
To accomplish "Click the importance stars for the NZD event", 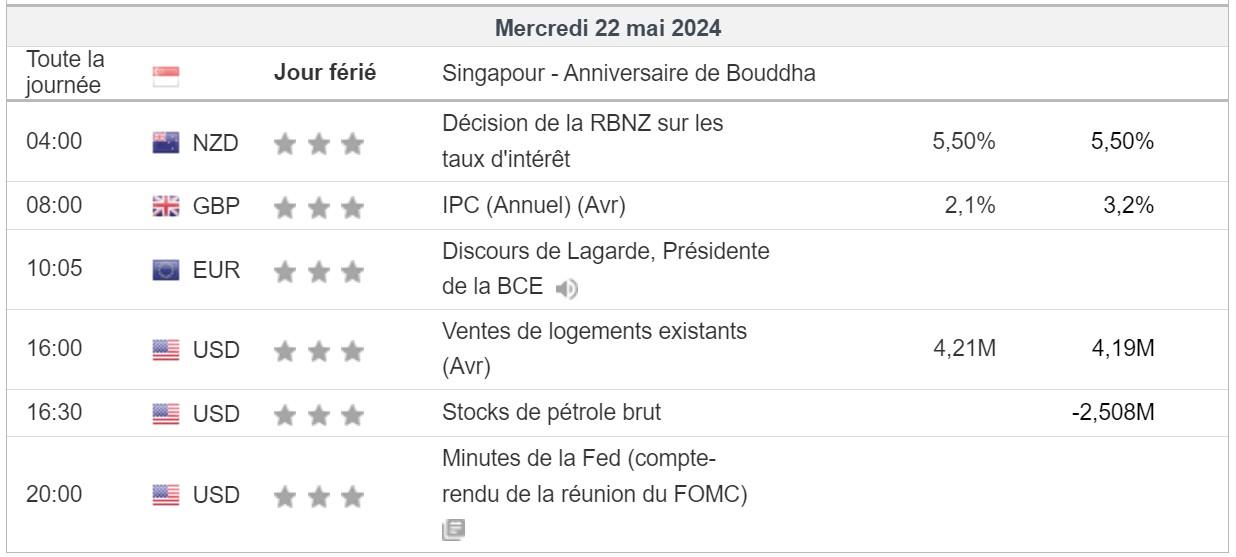I will 319,144.
